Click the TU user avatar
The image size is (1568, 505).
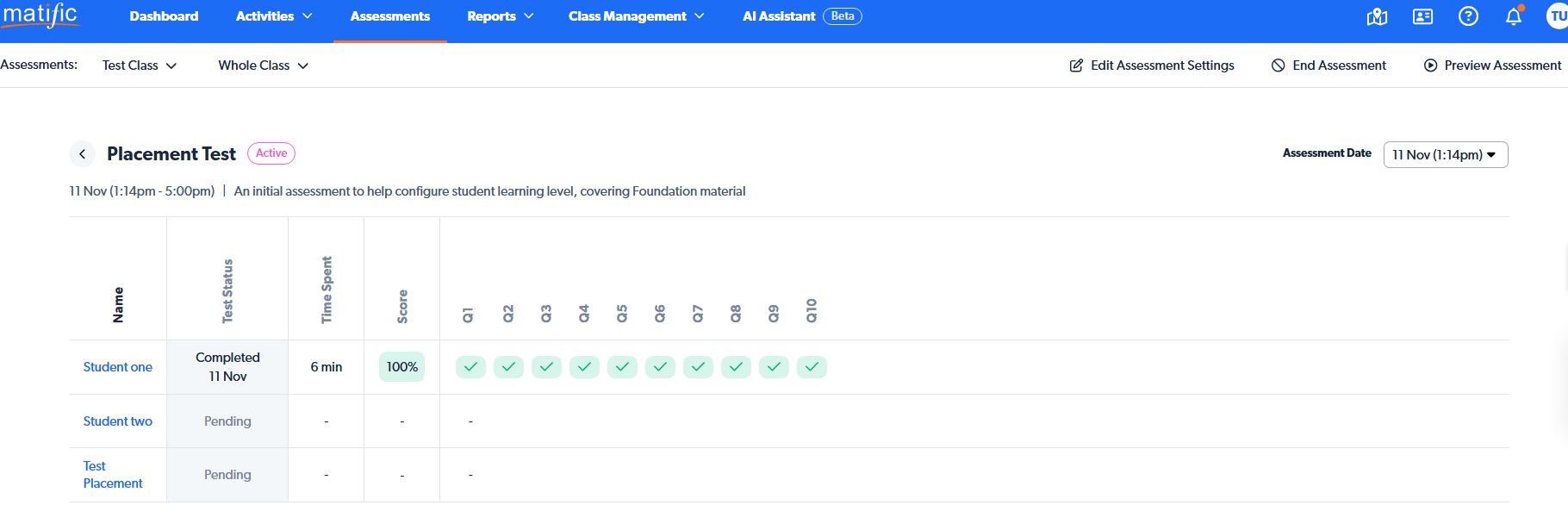click(1558, 16)
